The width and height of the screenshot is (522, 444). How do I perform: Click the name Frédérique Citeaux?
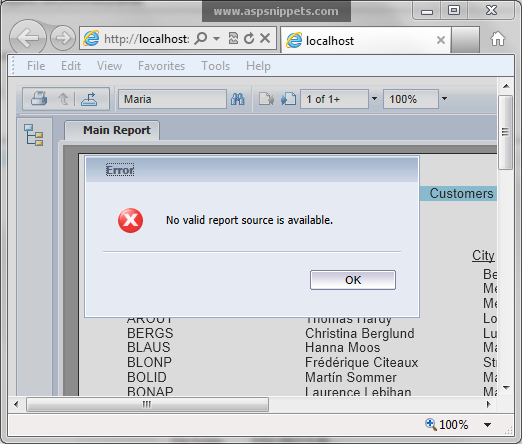click(x=362, y=362)
